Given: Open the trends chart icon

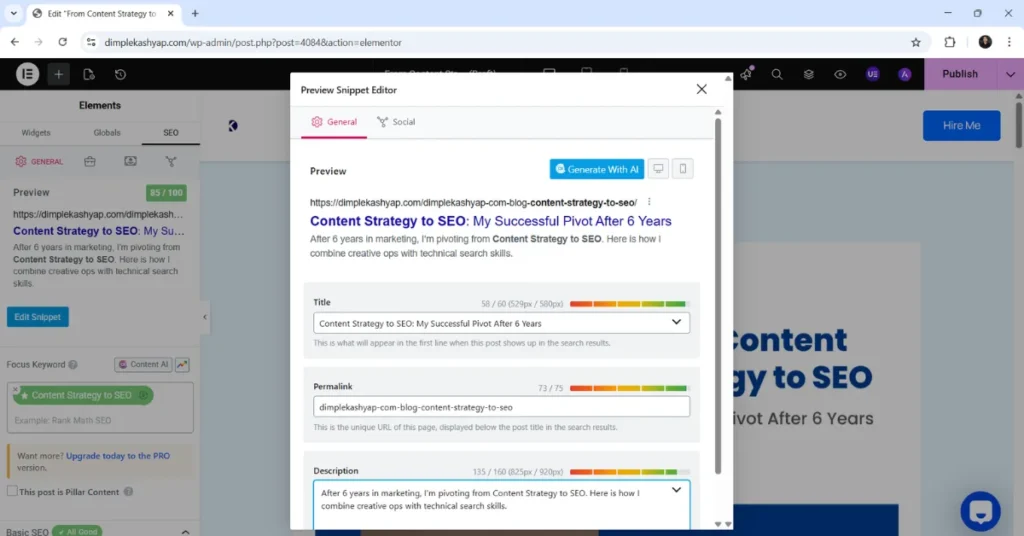Looking at the screenshot, I should coord(182,364).
